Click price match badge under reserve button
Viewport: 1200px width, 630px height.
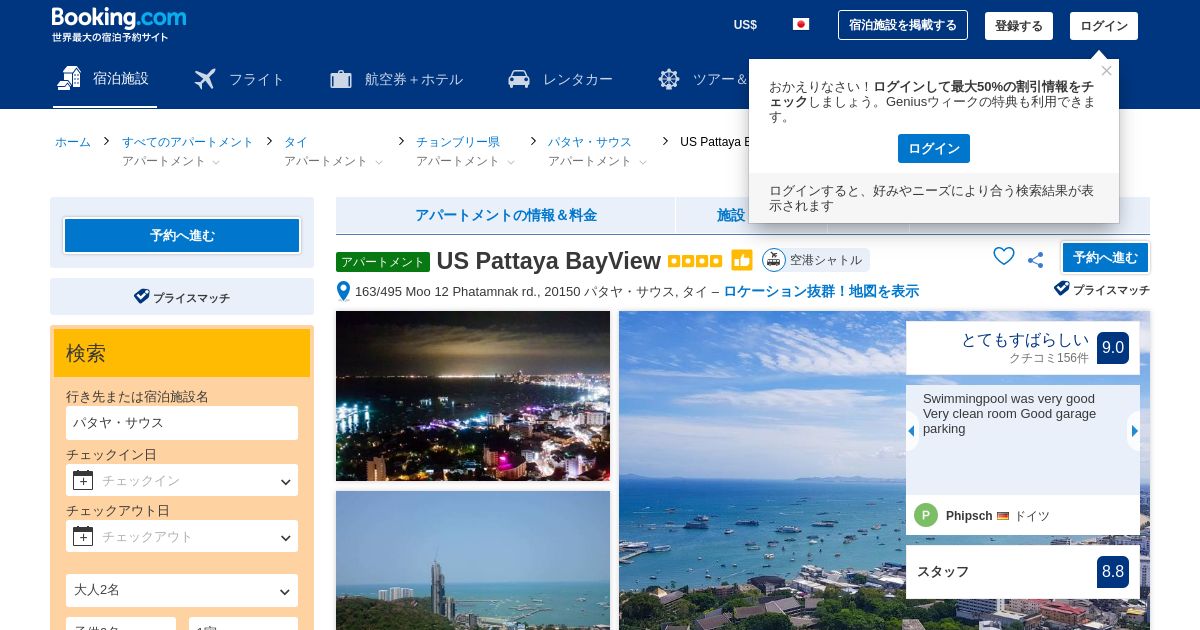pos(1102,289)
